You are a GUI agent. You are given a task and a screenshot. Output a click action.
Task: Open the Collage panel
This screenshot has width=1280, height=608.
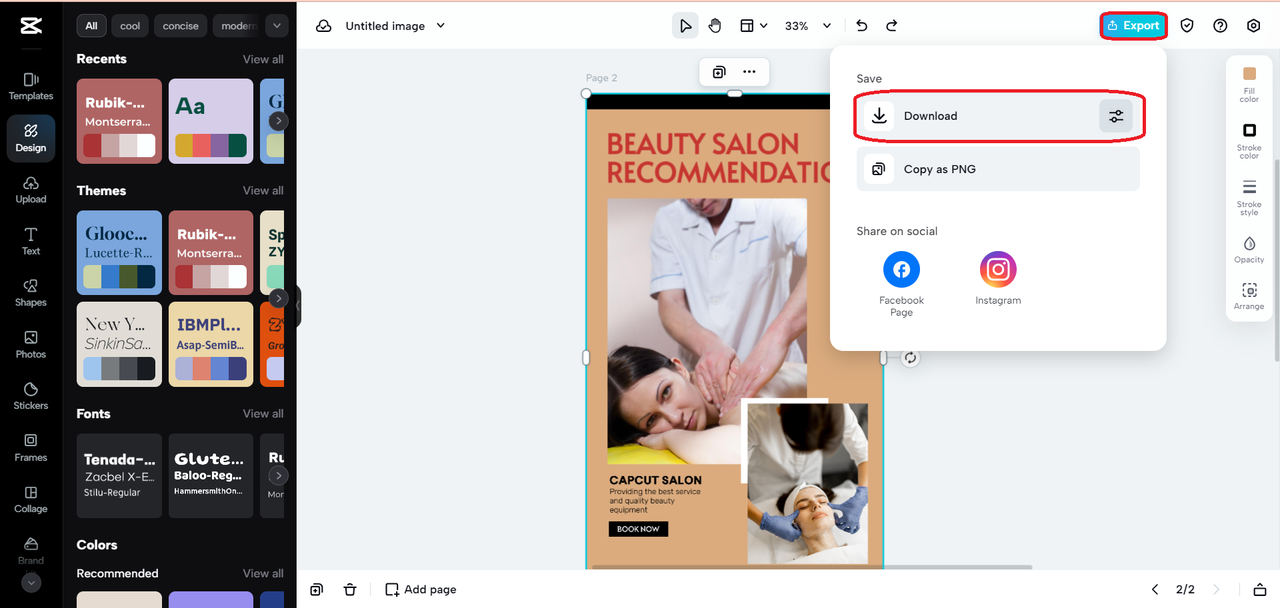pyautogui.click(x=31, y=500)
